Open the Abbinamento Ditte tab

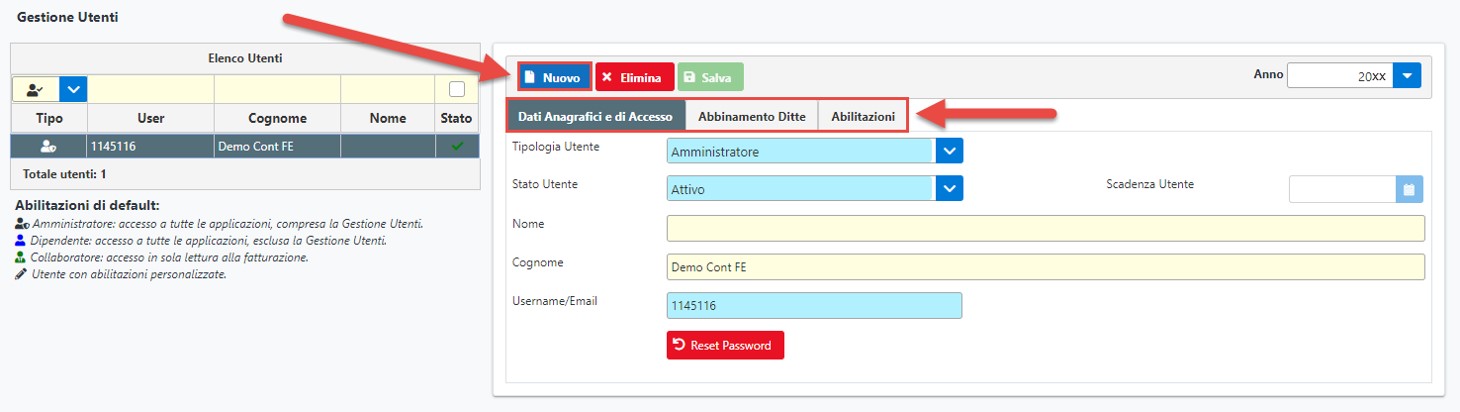752,116
